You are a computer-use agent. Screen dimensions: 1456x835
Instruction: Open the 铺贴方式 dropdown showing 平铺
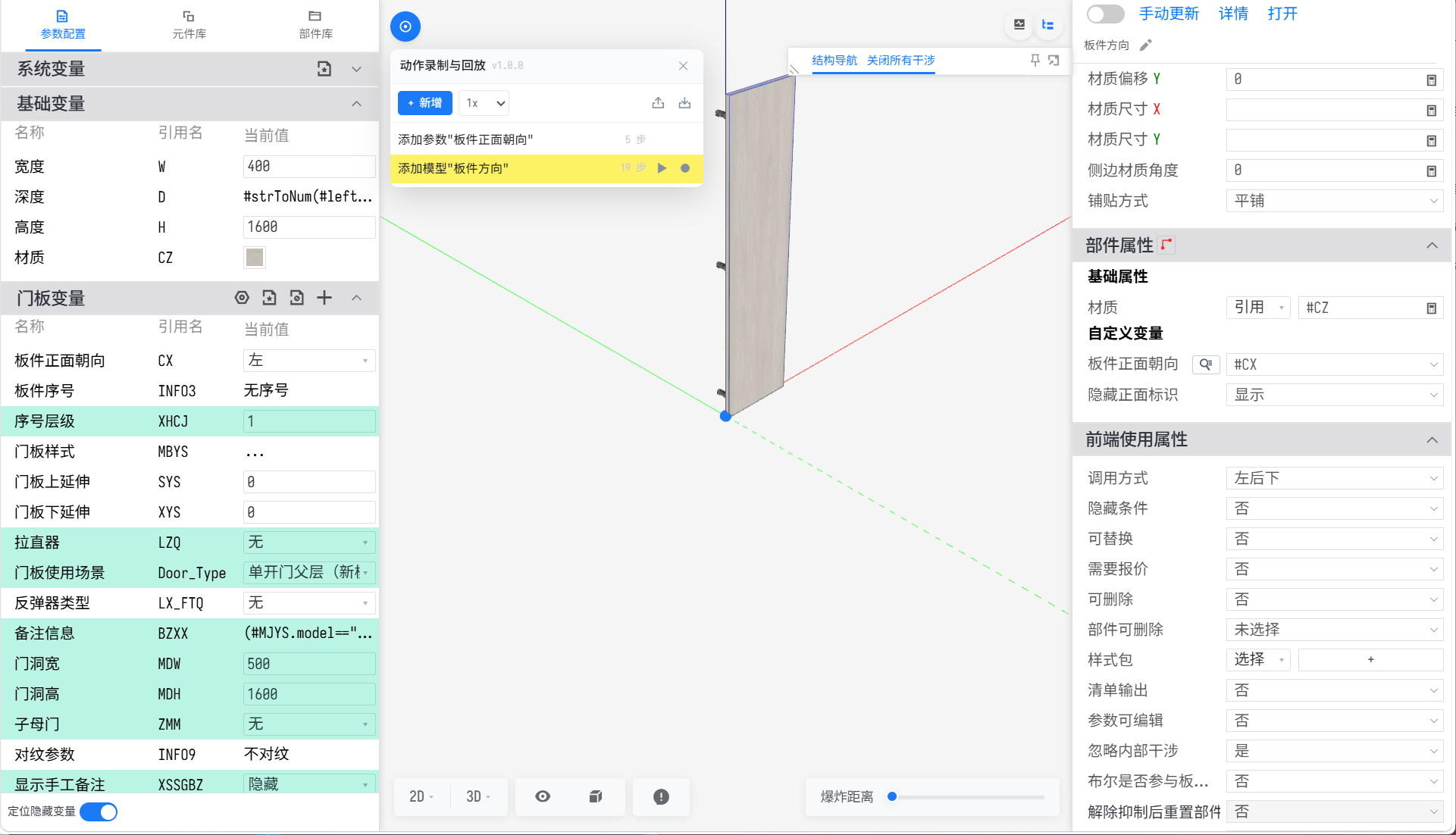(x=1335, y=201)
